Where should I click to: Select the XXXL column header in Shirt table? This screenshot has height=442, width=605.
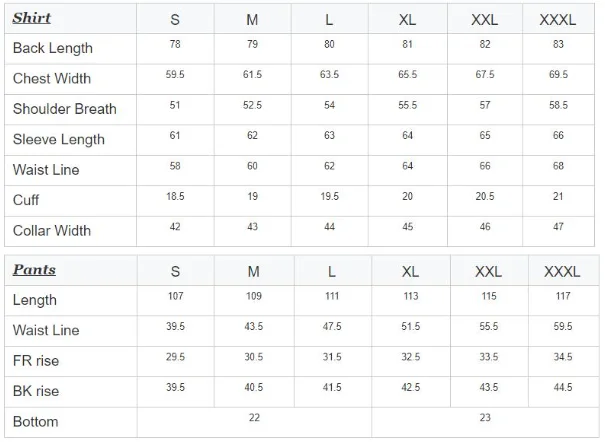(558, 20)
